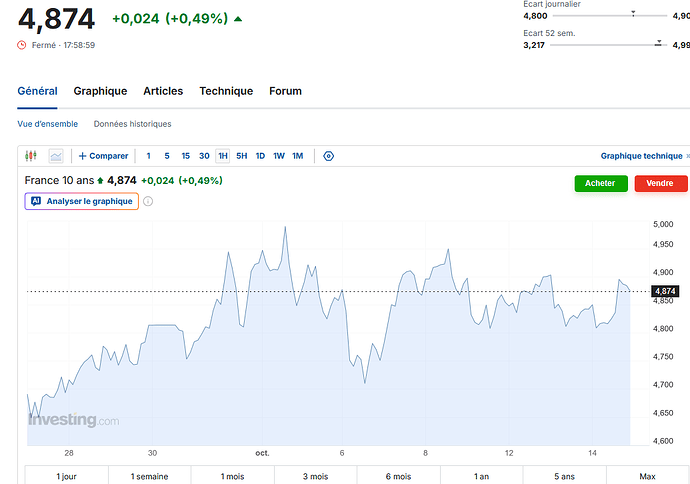Click Comparer to add a comparison

[x=103, y=156]
